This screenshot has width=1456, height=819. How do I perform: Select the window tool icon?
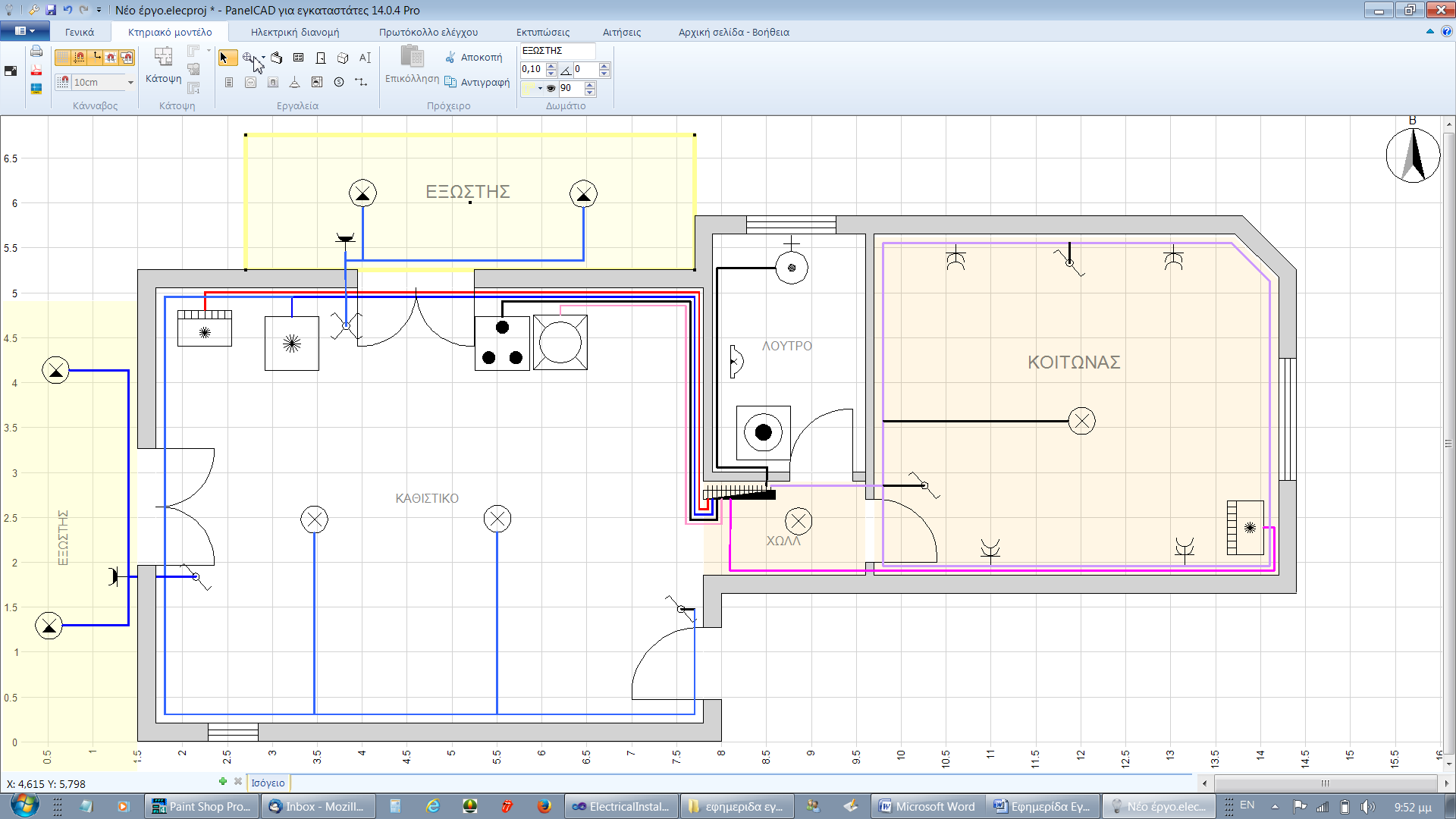[x=298, y=58]
